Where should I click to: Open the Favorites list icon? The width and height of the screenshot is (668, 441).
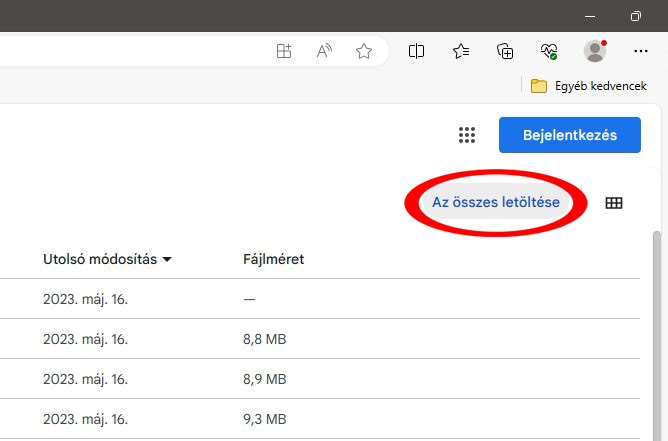pyautogui.click(x=461, y=51)
